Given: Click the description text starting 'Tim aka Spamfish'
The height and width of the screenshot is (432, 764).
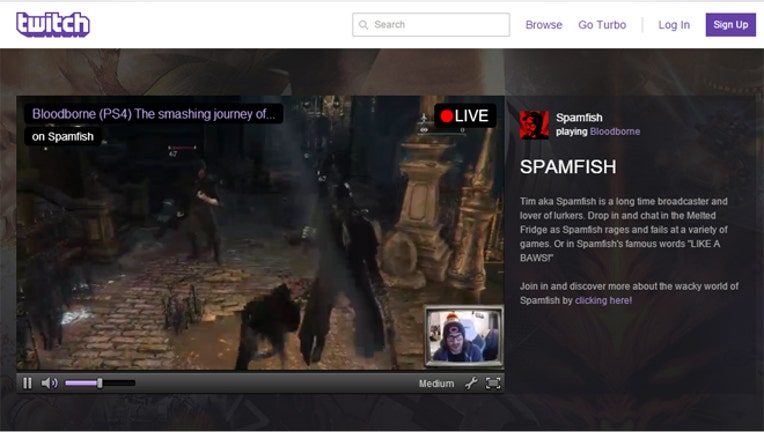Looking at the screenshot, I should pos(624,229).
